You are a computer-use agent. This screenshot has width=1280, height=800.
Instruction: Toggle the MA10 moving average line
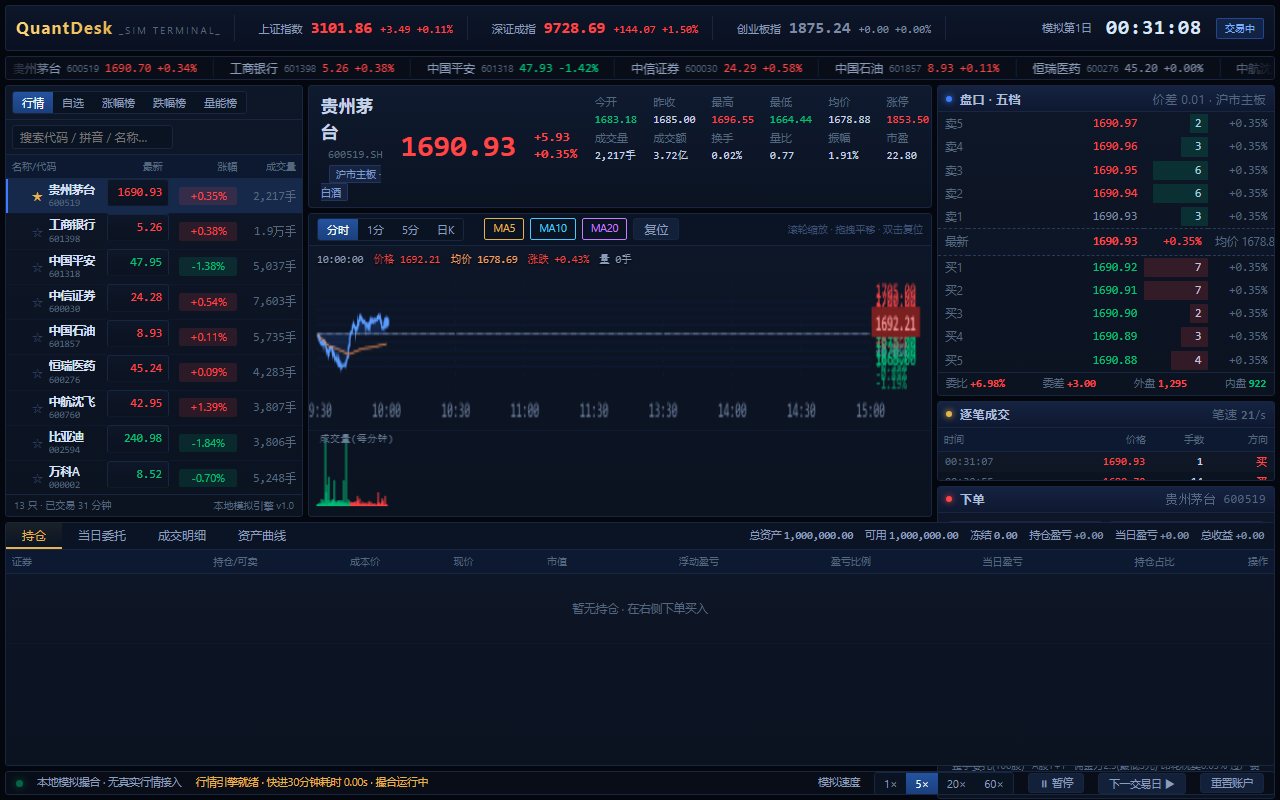(553, 229)
